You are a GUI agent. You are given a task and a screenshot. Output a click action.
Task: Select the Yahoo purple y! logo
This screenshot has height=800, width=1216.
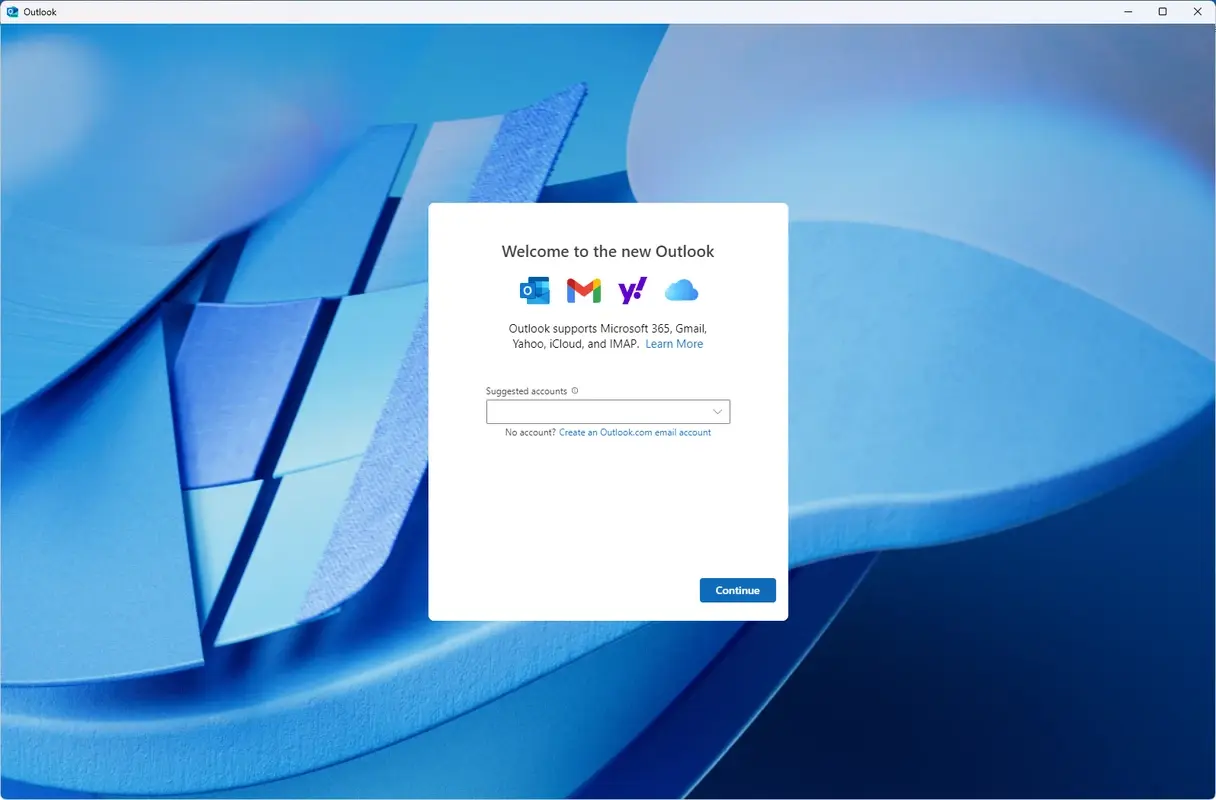(632, 290)
